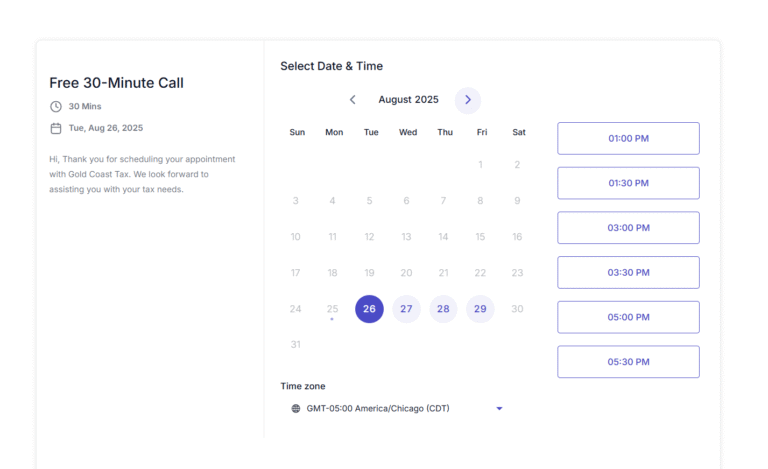This screenshot has height=469, width=768.
Task: Click August 25 with the dot marker
Action: [332, 309]
